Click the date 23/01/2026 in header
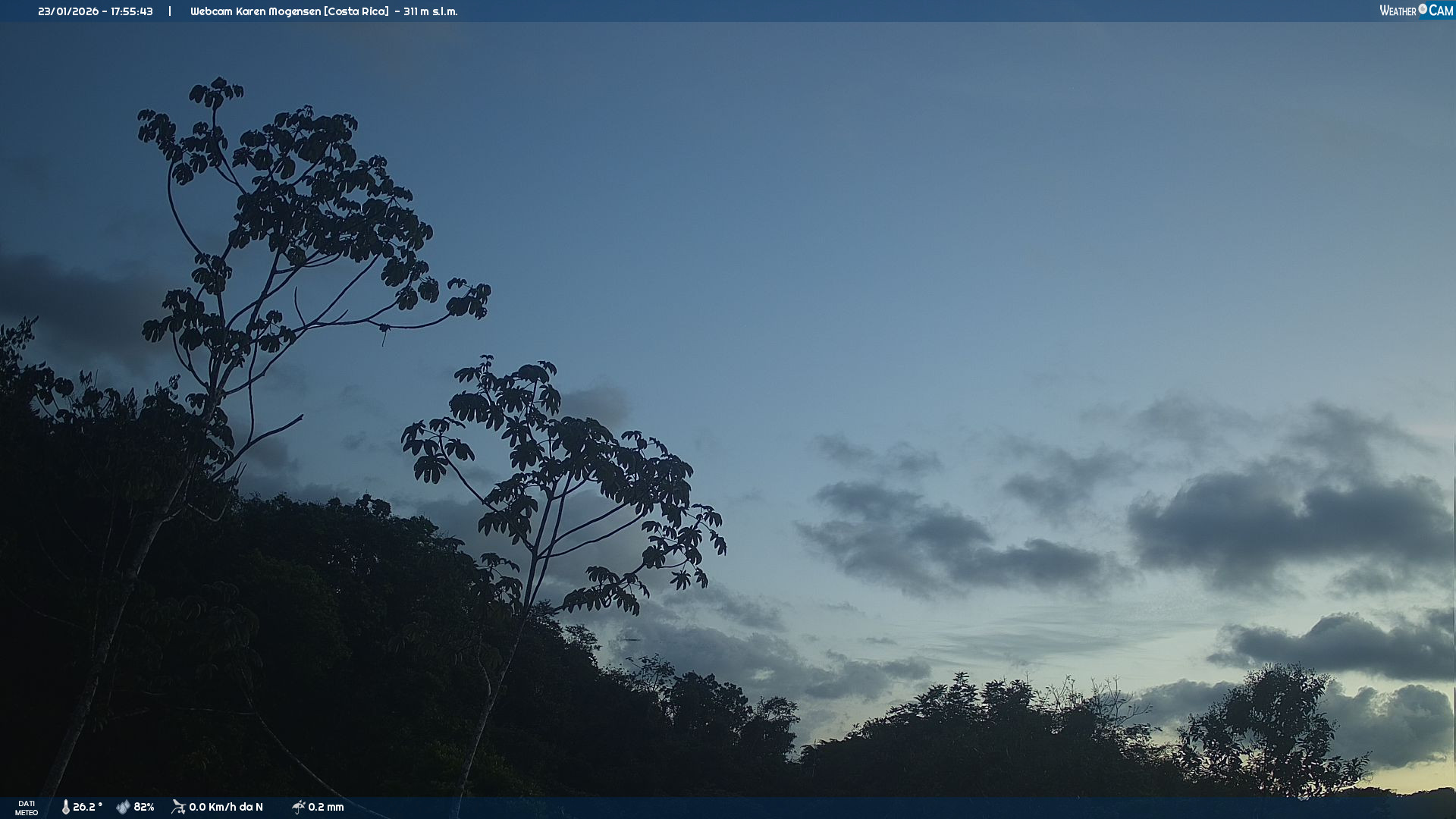1456x819 pixels. pyautogui.click(x=67, y=11)
